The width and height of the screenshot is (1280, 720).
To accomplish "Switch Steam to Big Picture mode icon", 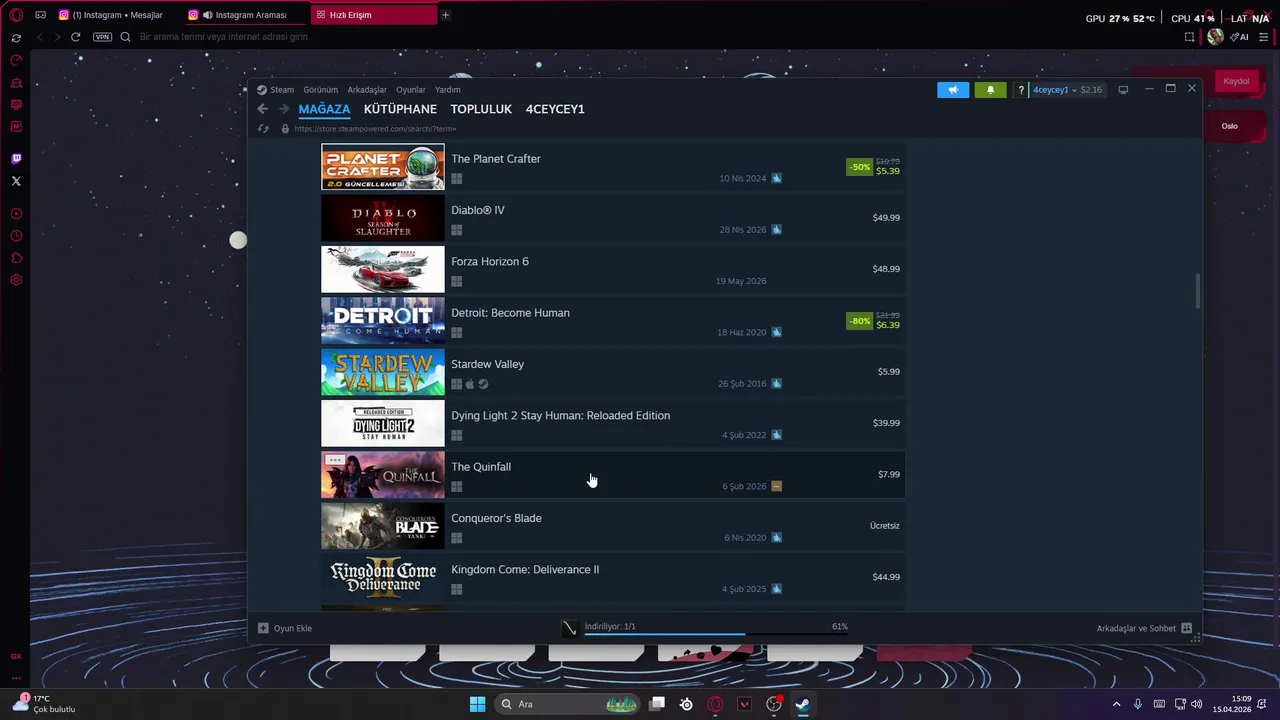I will click(1123, 90).
